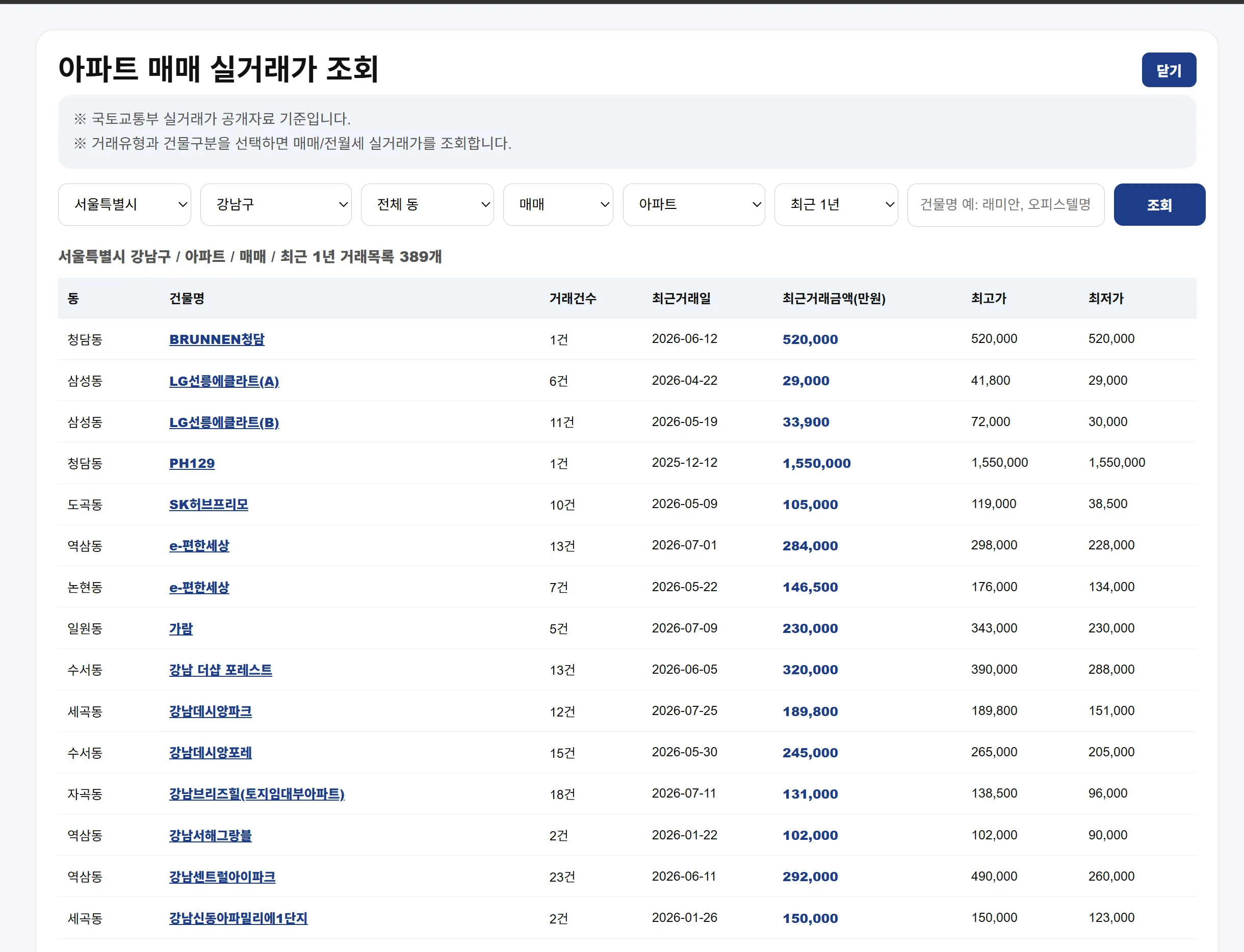1244x952 pixels.
Task: Open the 강남브리즈힐(토지임대부아파트) link
Action: (x=257, y=794)
